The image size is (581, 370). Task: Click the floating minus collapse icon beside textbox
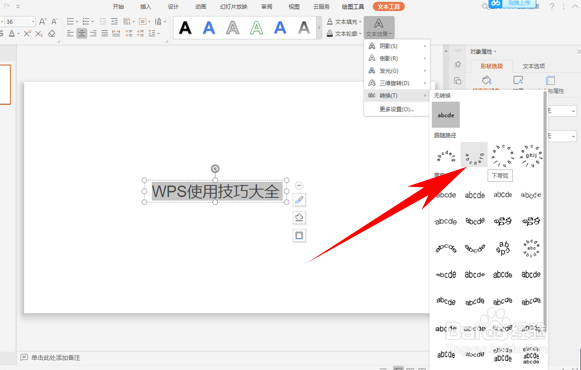(299, 185)
